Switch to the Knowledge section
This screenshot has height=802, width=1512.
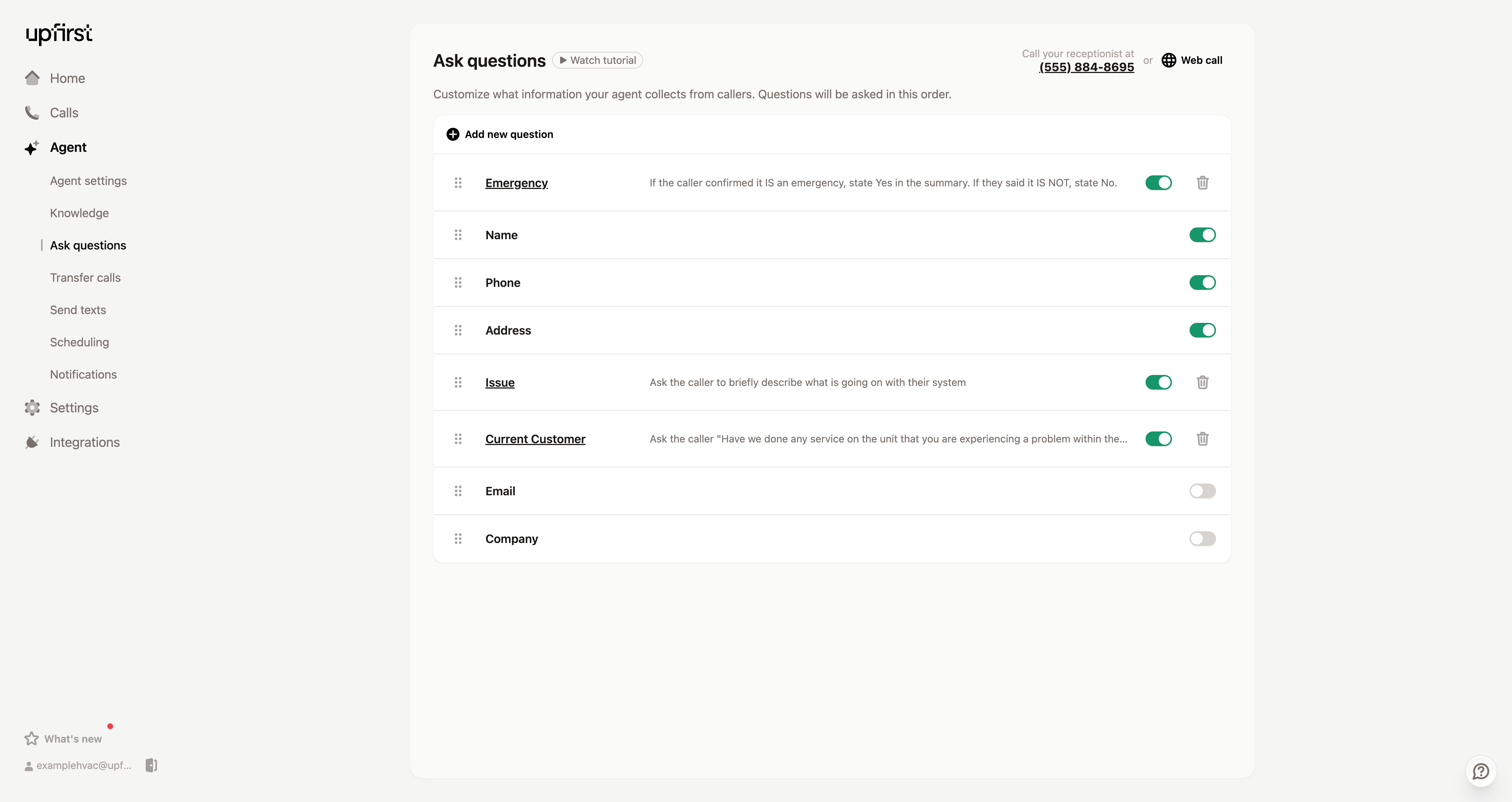78,212
